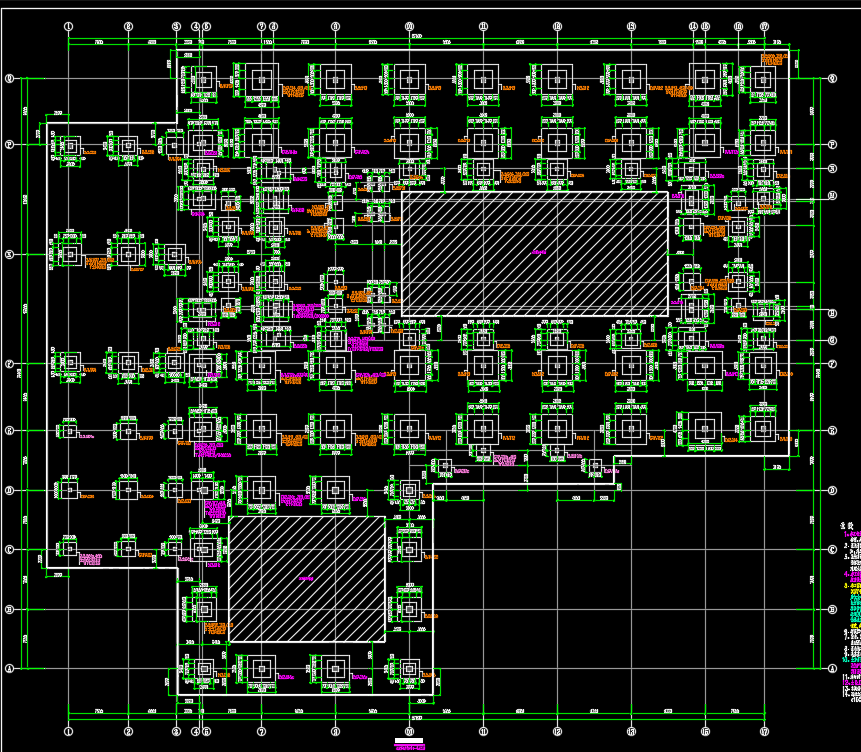Select grid axis bubble 1 at top-left corner
The height and width of the screenshot is (752, 861).
(69, 26)
